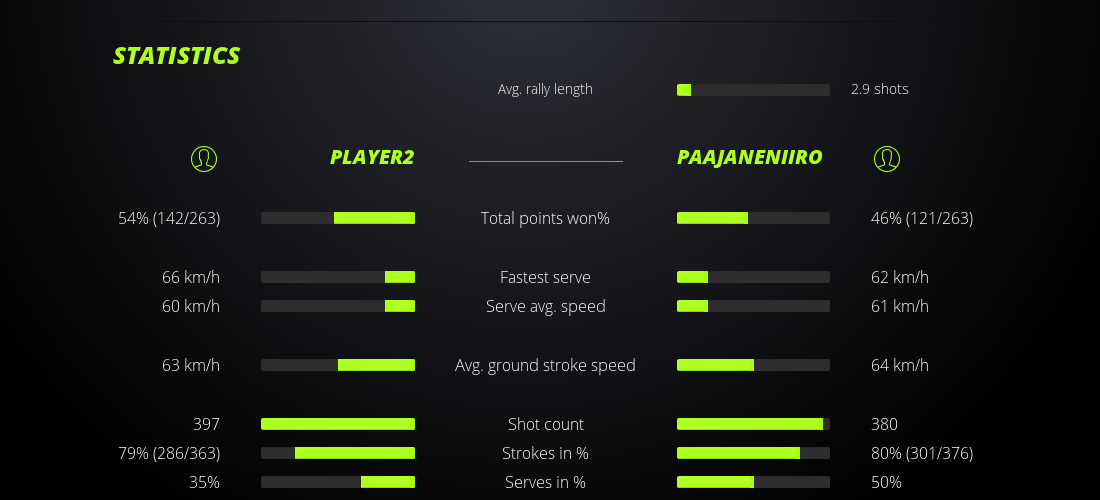The image size is (1100, 500).
Task: Click the 2.9 shots value
Action: pyautogui.click(x=880, y=89)
